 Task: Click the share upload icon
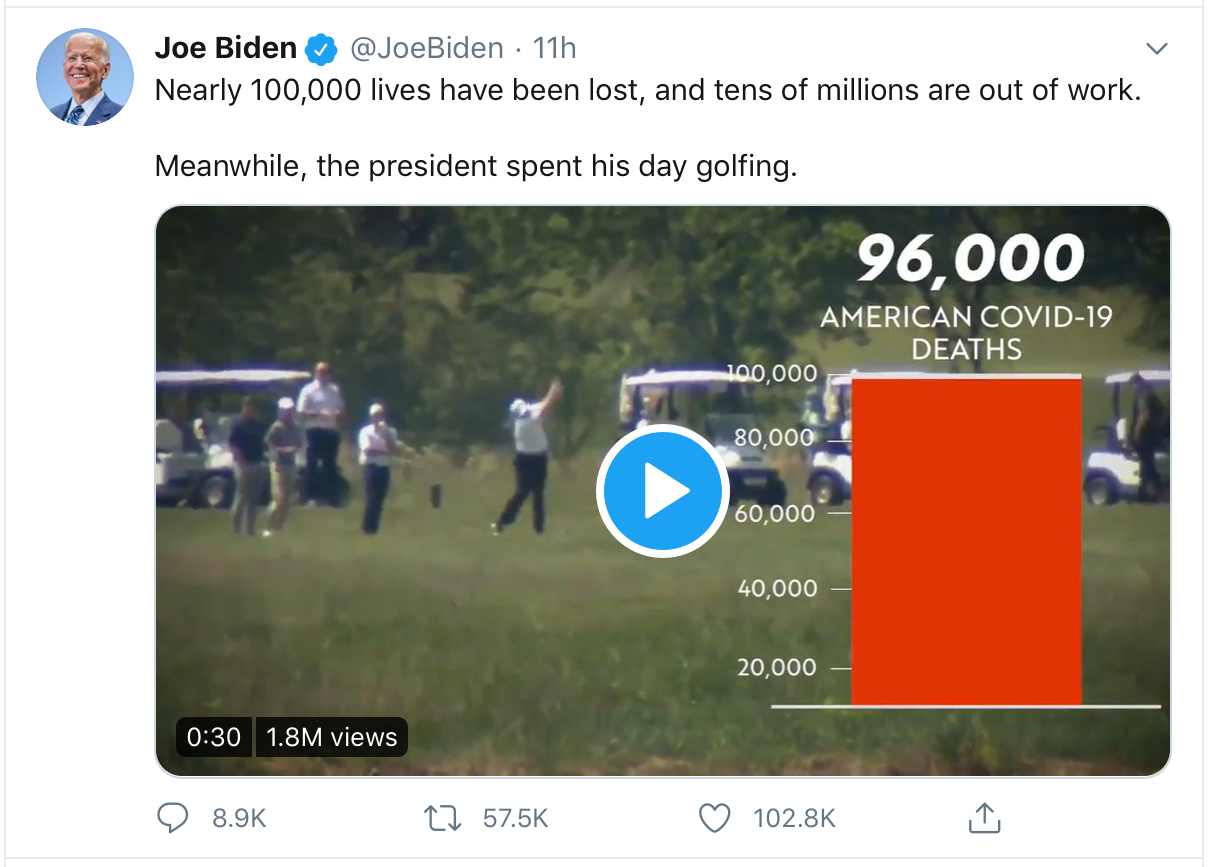point(984,818)
